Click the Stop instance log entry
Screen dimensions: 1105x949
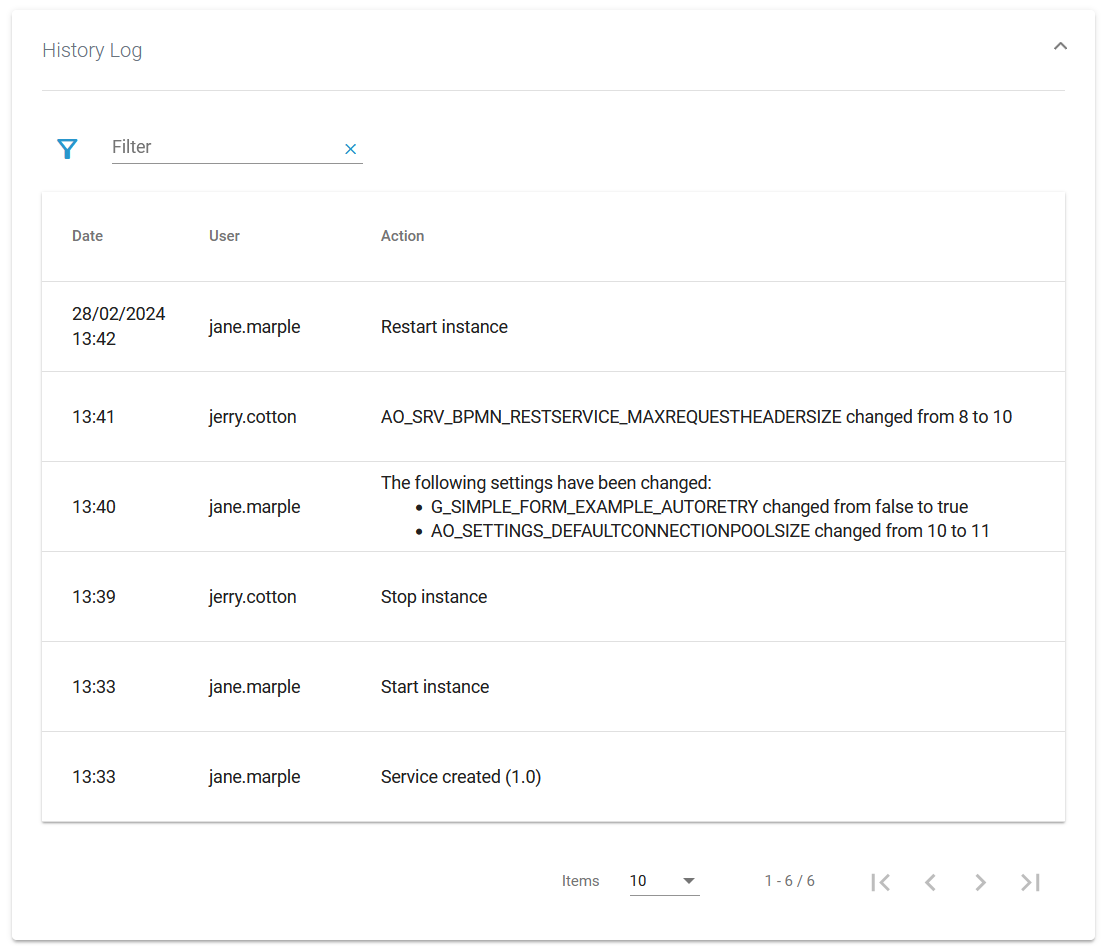pos(434,597)
